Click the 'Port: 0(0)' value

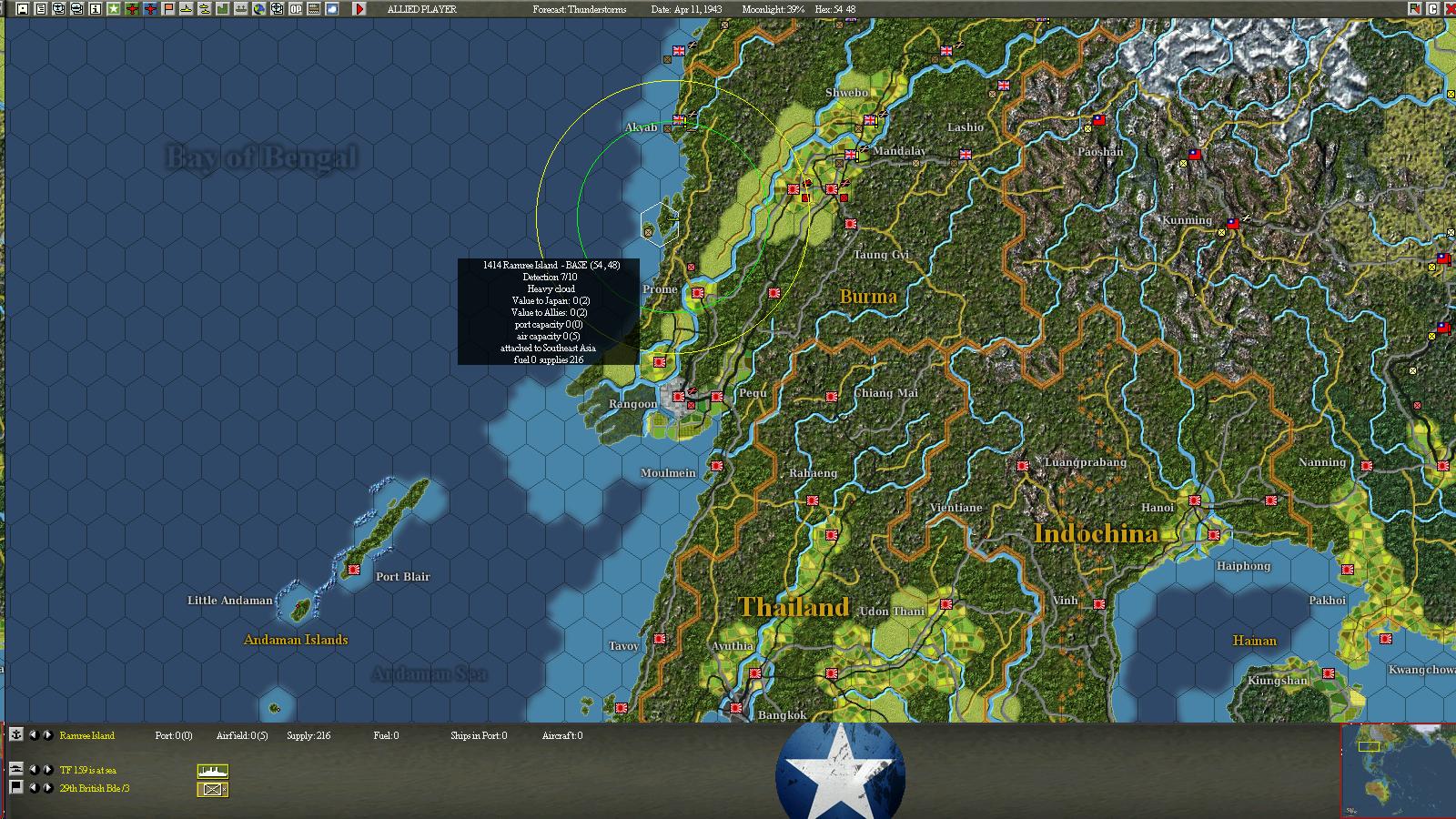tap(174, 735)
